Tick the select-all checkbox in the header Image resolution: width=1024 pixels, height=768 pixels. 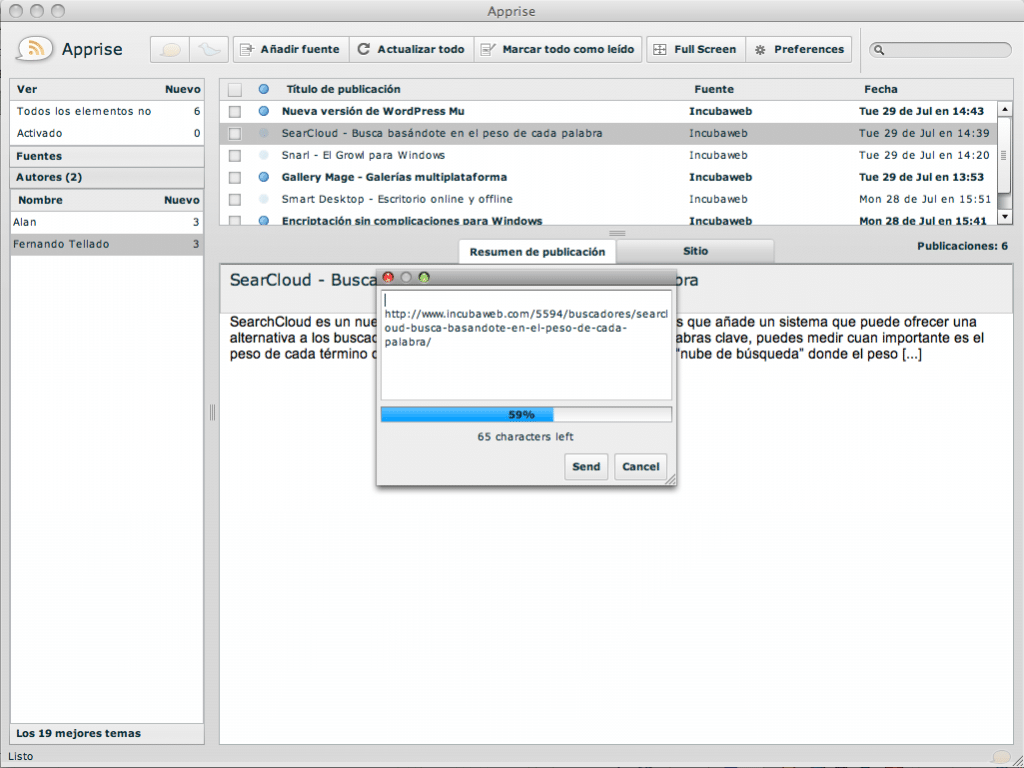coord(235,89)
